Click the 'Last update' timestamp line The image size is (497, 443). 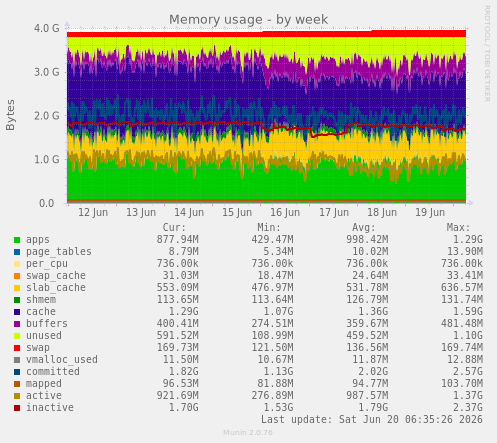point(372,420)
